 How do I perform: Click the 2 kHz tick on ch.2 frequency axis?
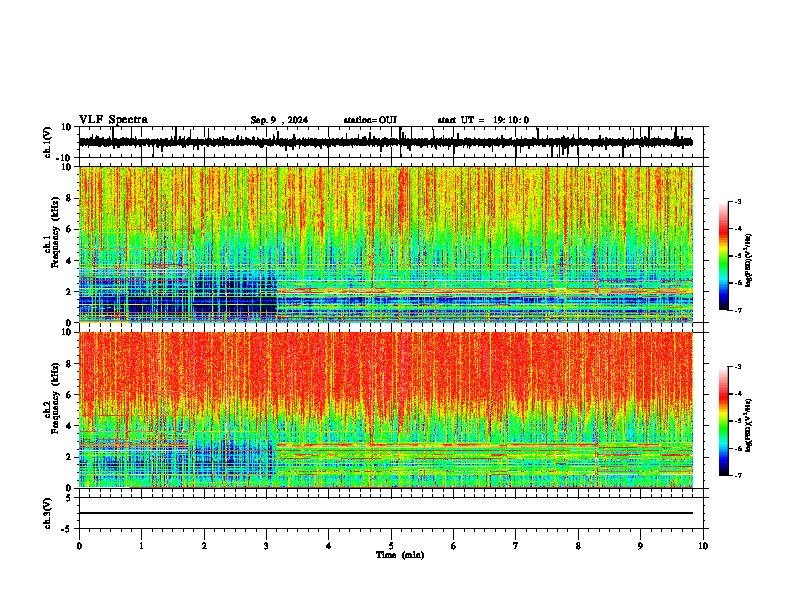click(70, 457)
